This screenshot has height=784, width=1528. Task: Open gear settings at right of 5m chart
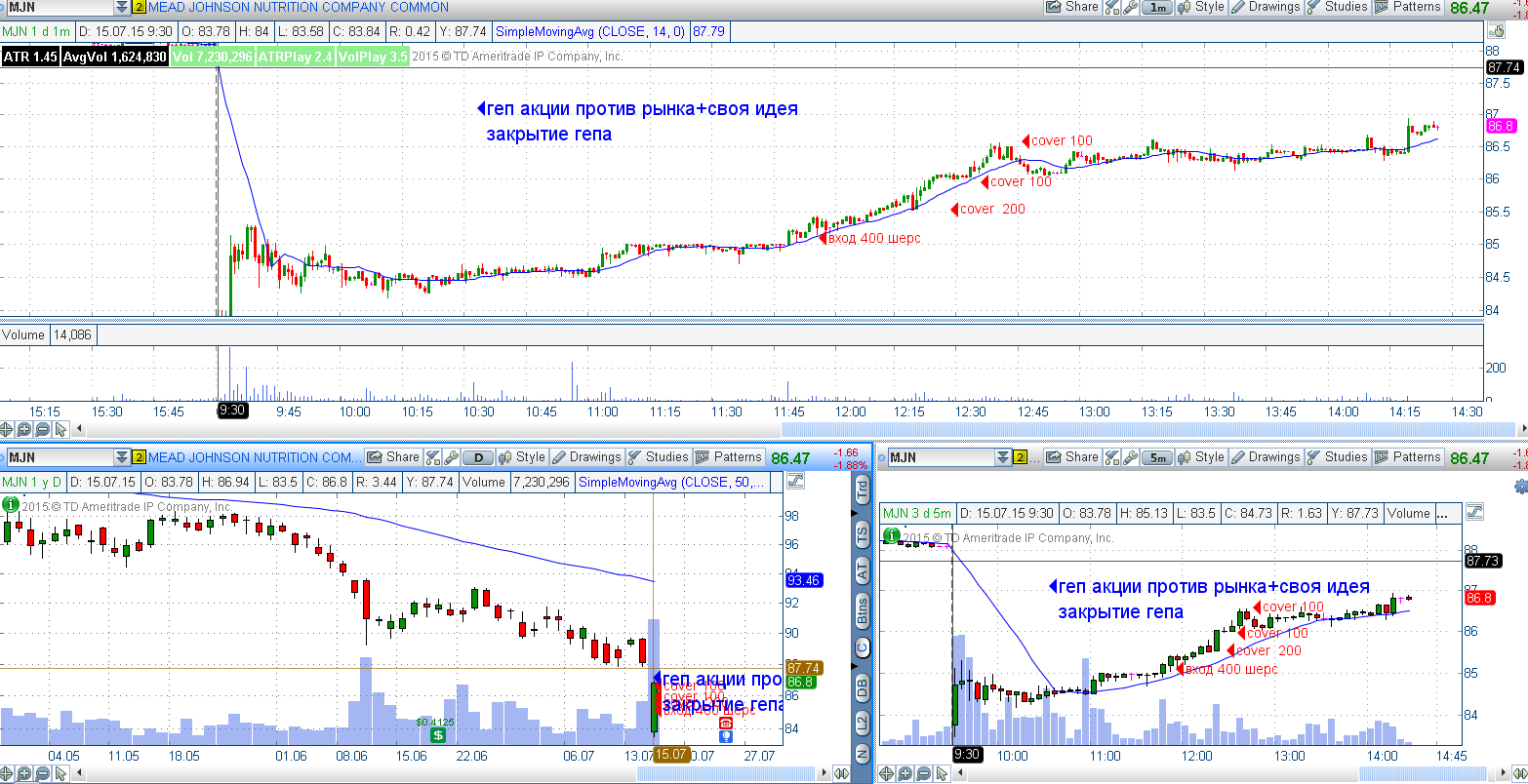(x=1520, y=485)
